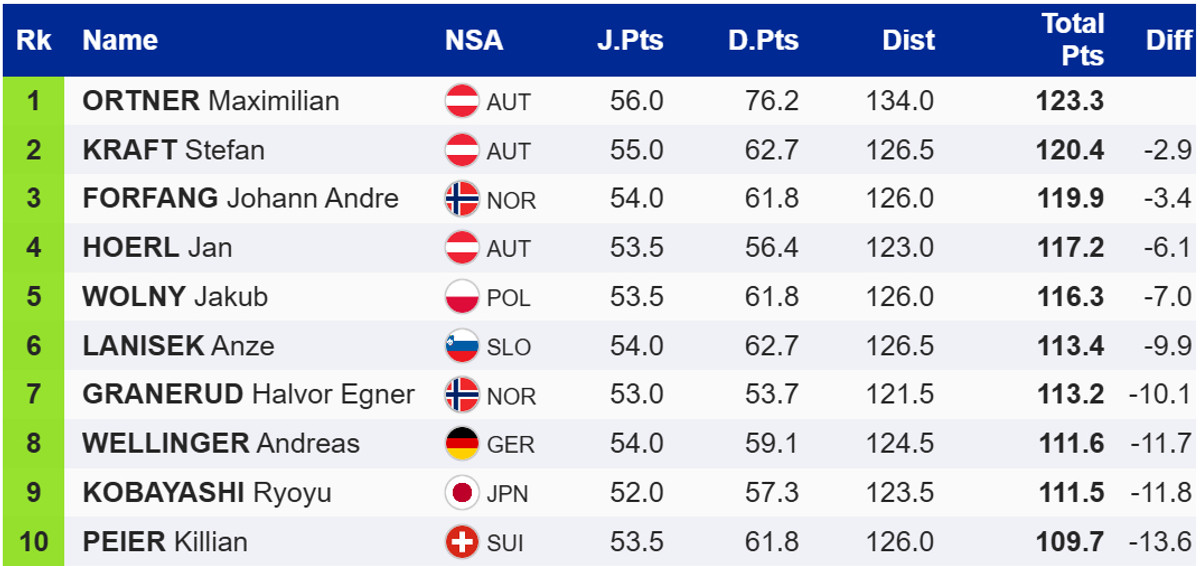Image resolution: width=1200 pixels, height=566 pixels.
Task: Open athlete link ORTNER Maximilian
Action: 210,101
